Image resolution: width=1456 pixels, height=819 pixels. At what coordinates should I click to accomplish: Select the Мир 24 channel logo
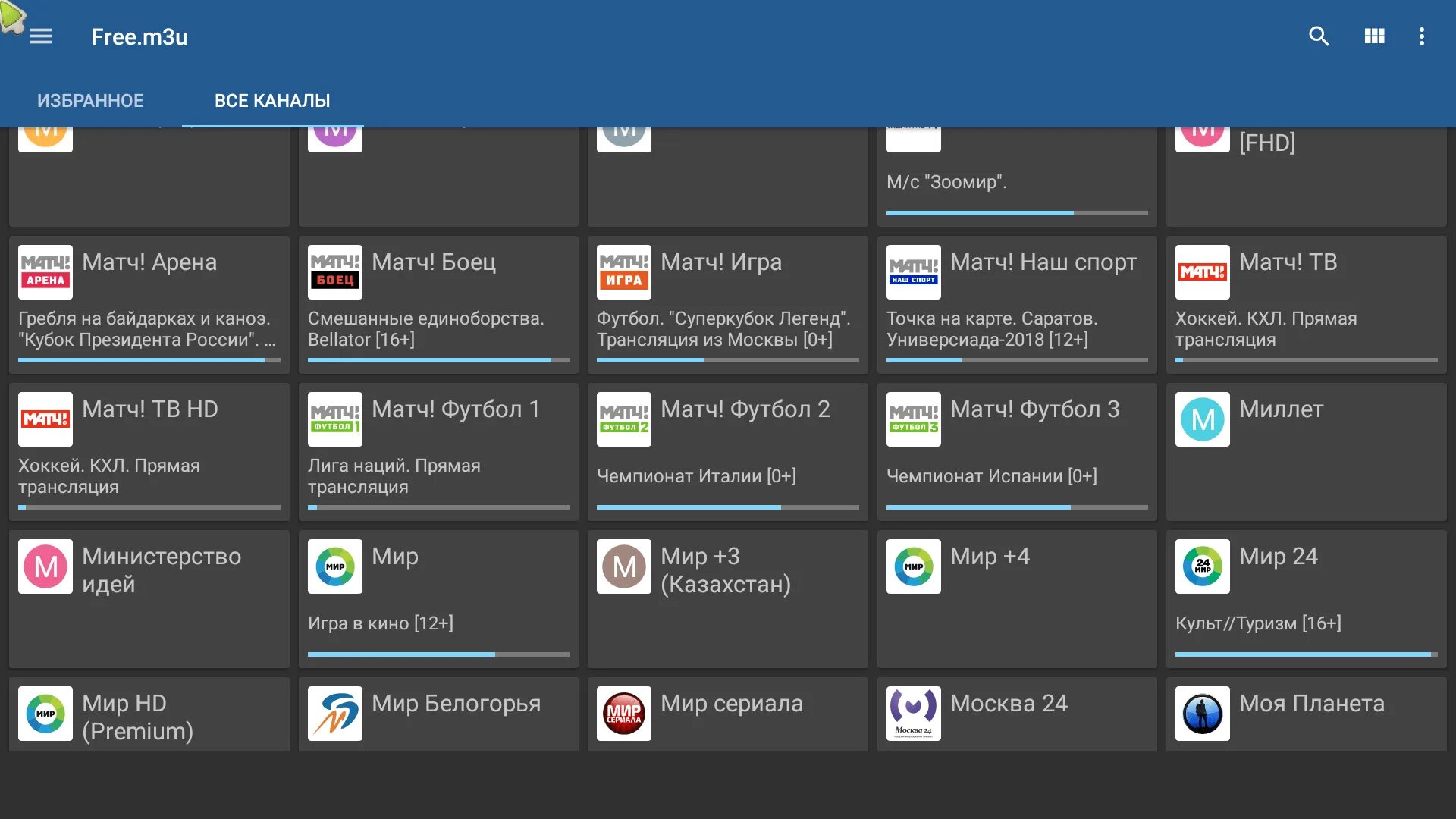click(1203, 566)
